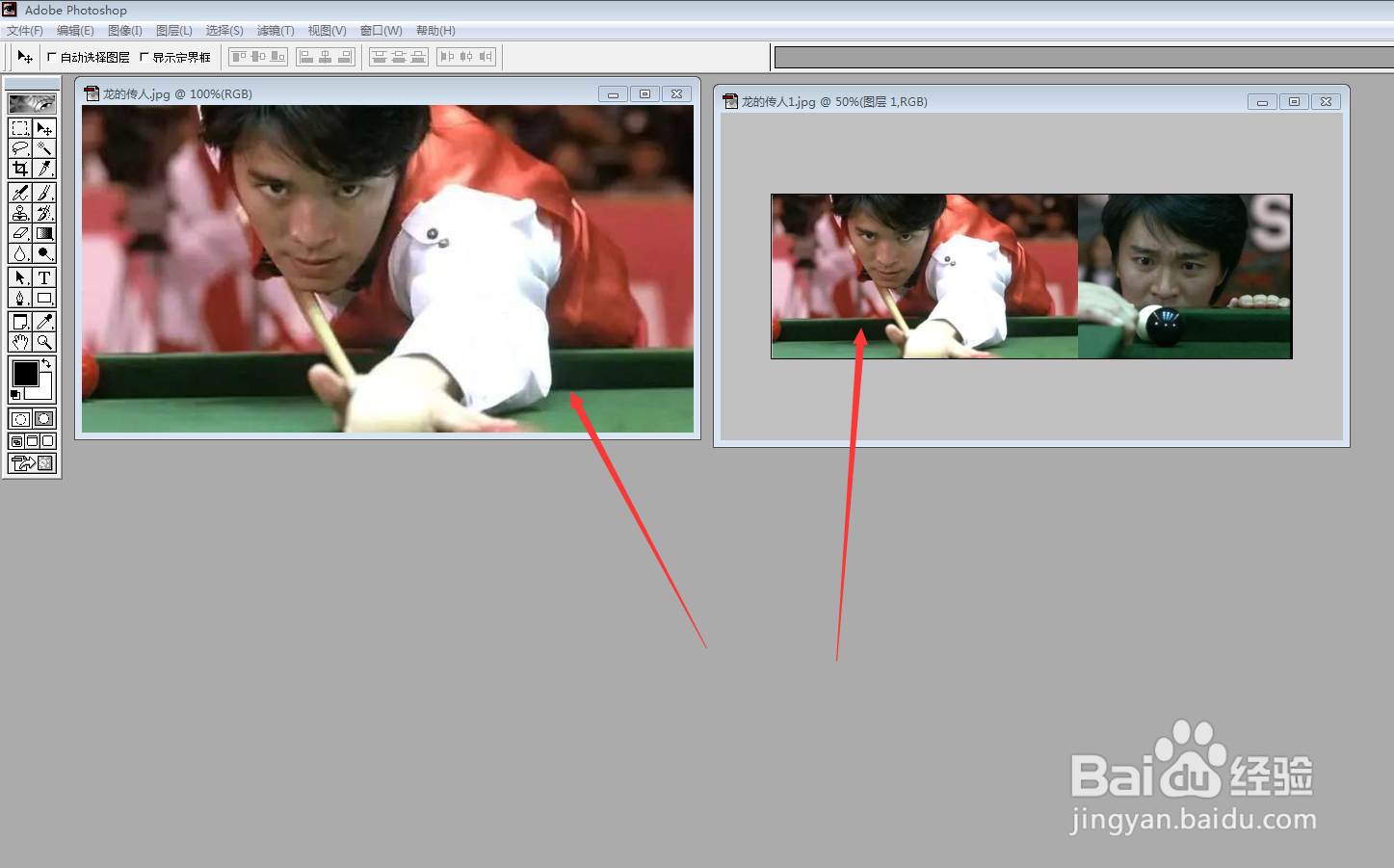Click the Distribute Horizontal Centers button
This screenshot has width=1394, height=868.
point(466,57)
